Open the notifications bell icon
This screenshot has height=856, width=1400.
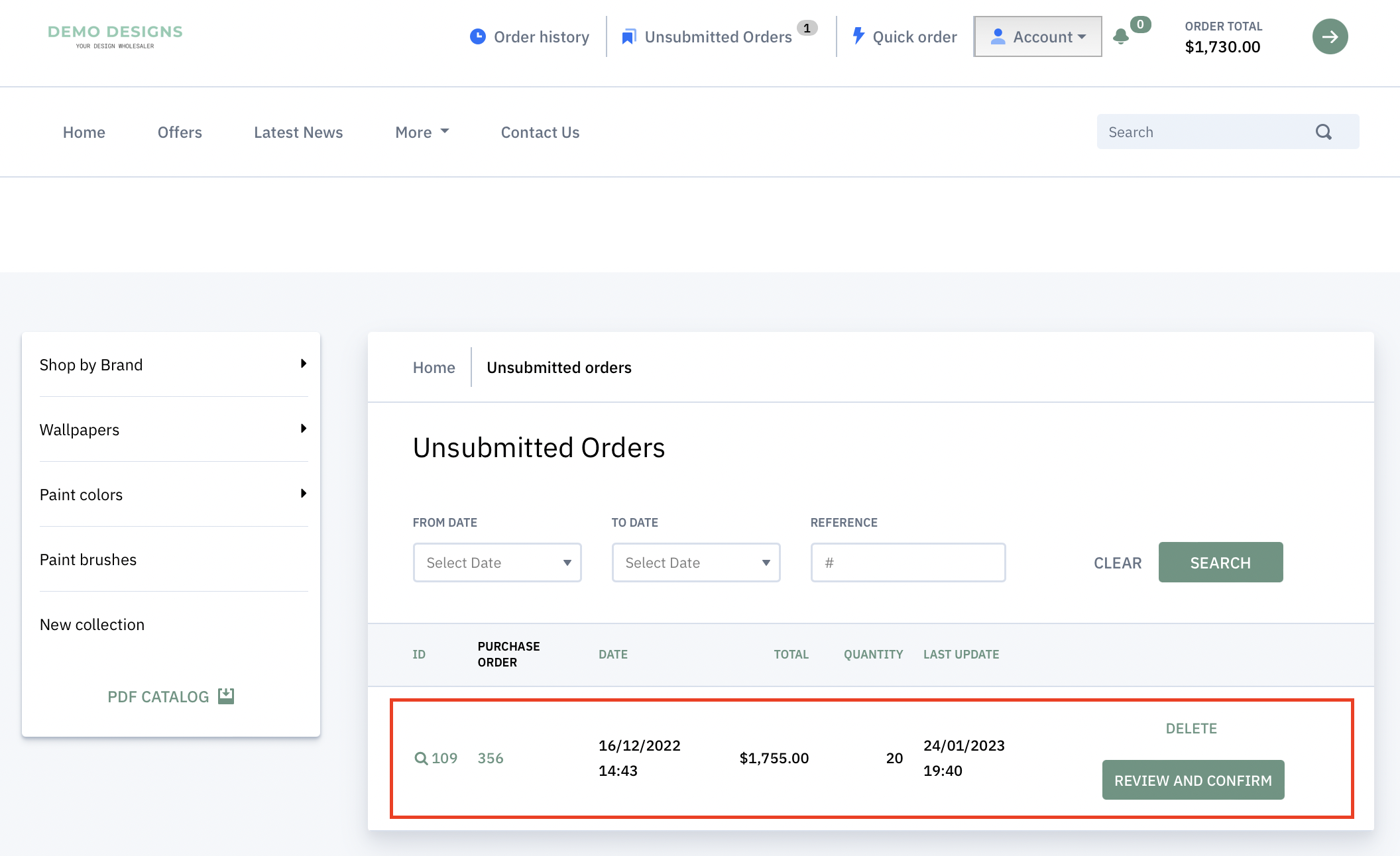coord(1122,36)
